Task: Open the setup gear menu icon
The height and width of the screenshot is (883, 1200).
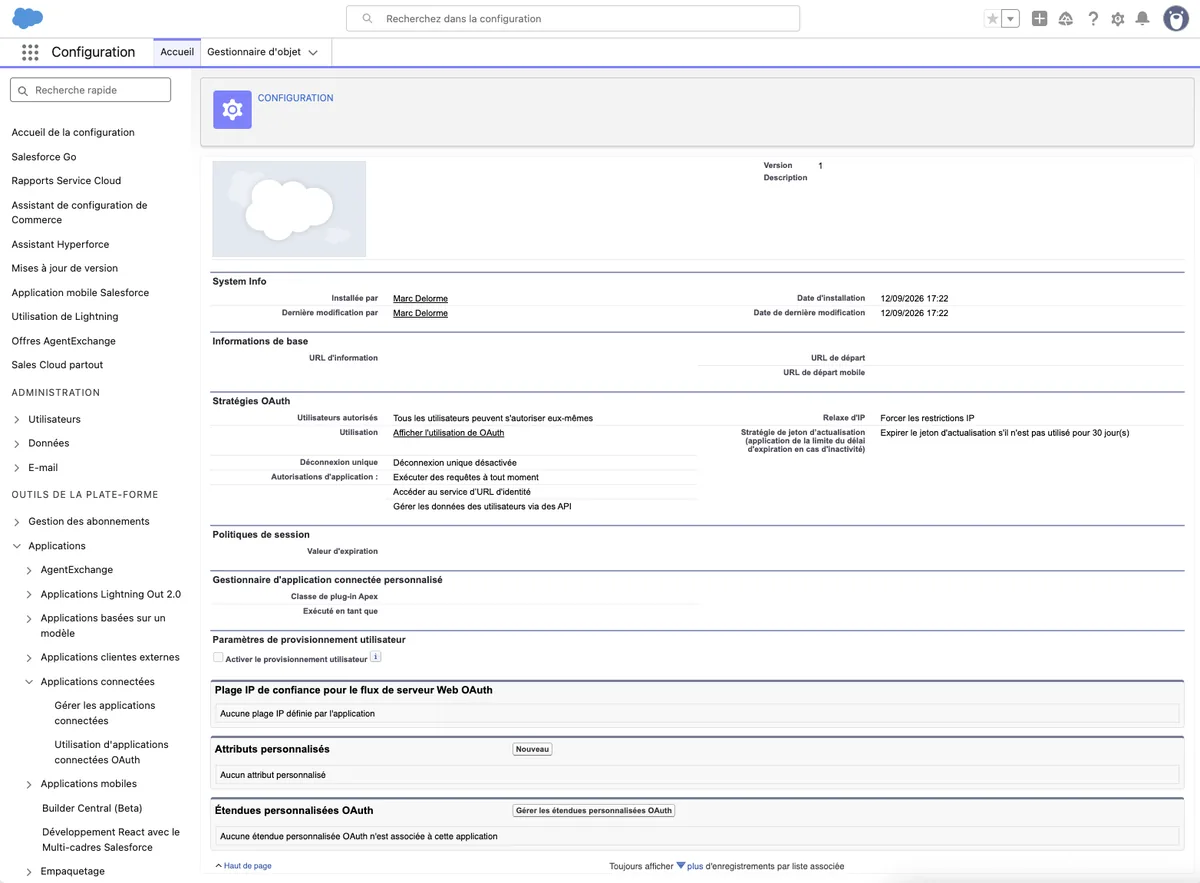Action: 1118,18
